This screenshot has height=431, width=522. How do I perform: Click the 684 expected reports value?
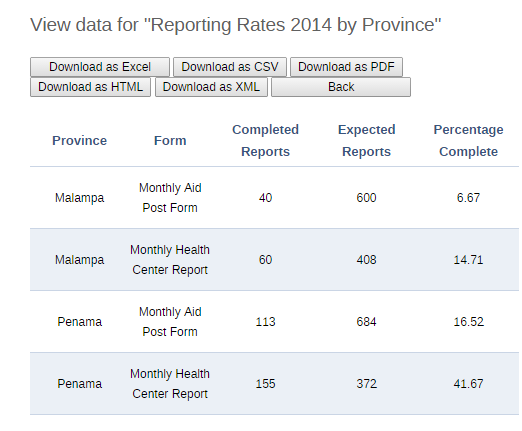pos(366,322)
